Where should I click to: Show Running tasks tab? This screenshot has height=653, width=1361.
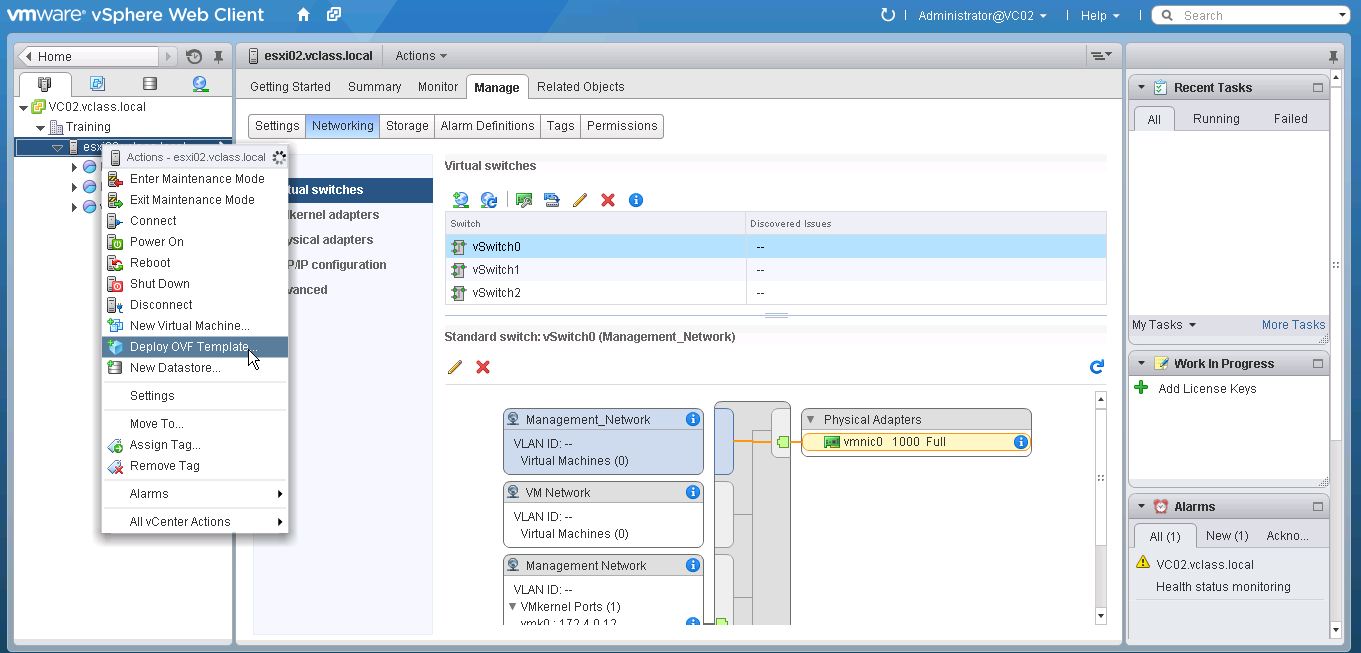(x=1216, y=119)
